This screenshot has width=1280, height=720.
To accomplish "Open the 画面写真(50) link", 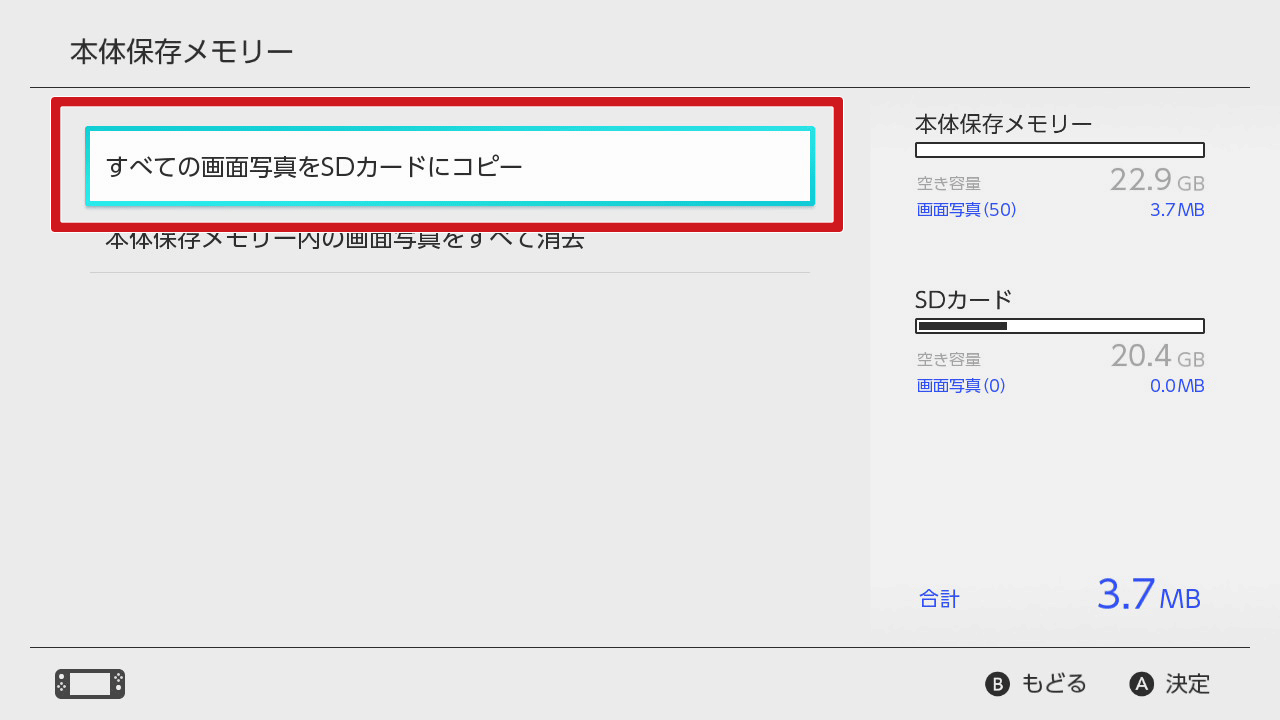I will 966,210.
